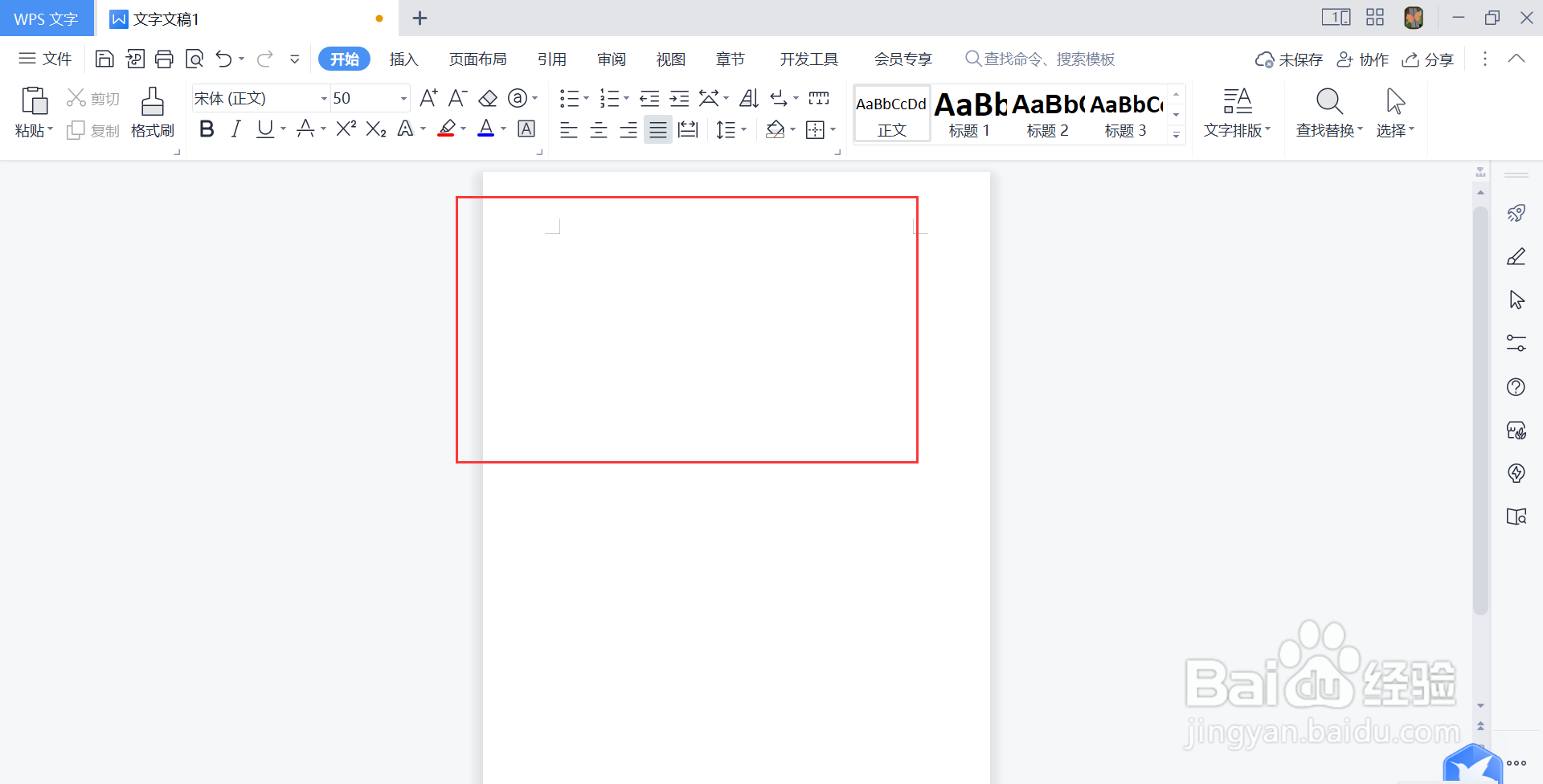This screenshot has height=784, width=1543.
Task: Open rocket icon in right sidebar
Action: 1516,213
